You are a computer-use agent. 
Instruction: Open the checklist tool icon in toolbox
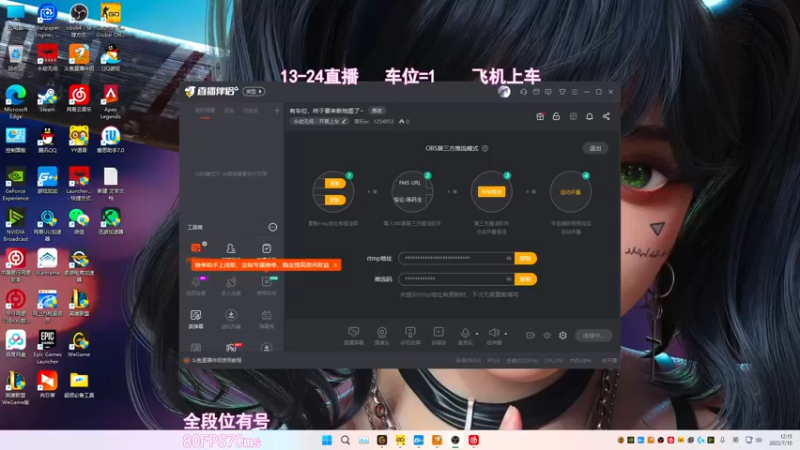(x=266, y=248)
